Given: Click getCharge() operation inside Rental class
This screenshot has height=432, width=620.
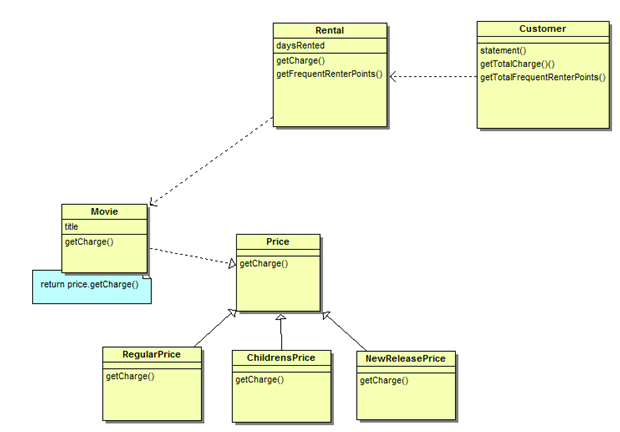Looking at the screenshot, I should (300, 61).
